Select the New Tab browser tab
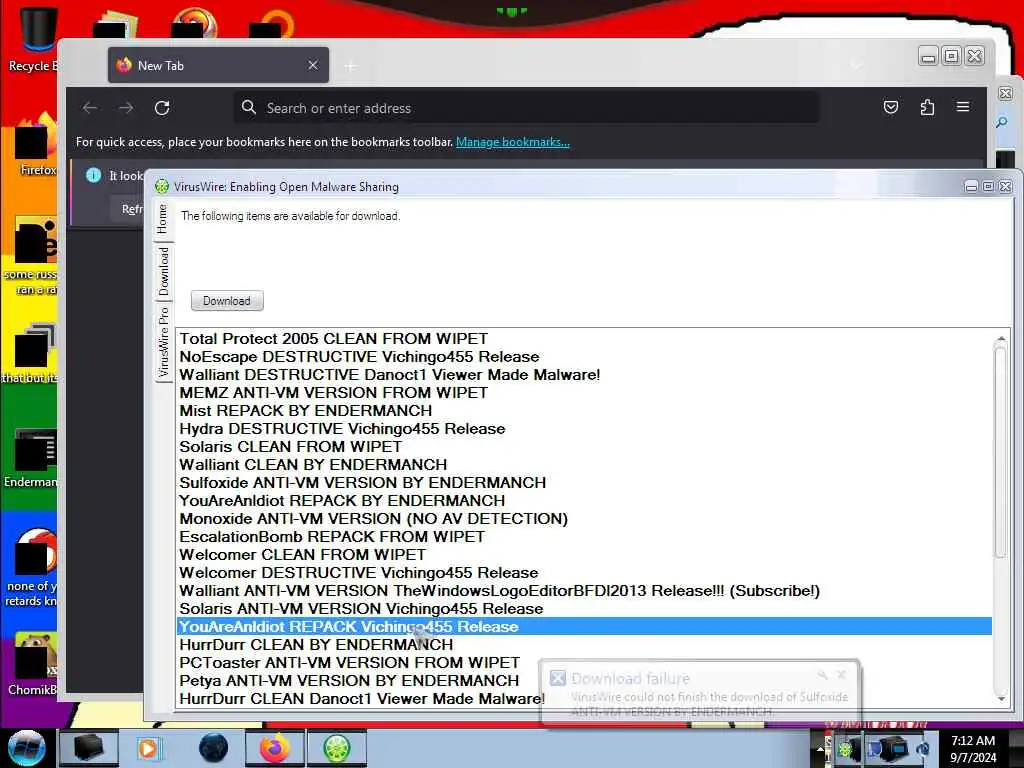Image resolution: width=1024 pixels, height=768 pixels. (218, 65)
